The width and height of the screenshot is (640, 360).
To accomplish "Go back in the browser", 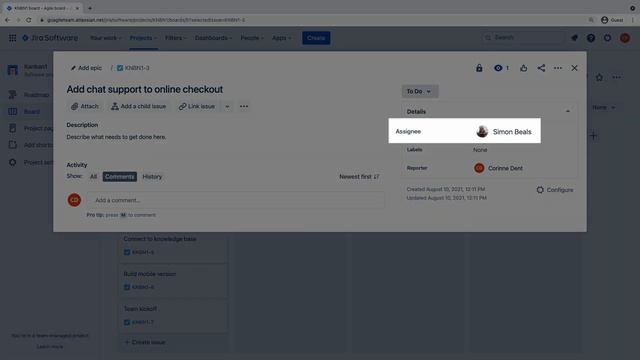I will point(7,20).
